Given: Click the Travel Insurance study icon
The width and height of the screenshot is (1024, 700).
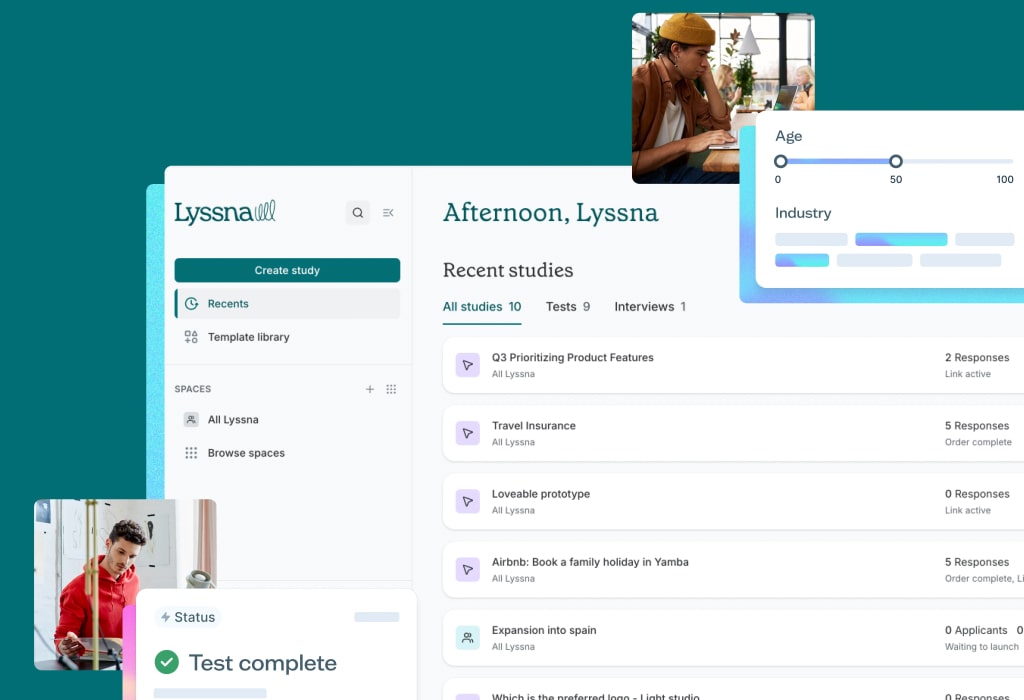Looking at the screenshot, I should click(x=468, y=433).
